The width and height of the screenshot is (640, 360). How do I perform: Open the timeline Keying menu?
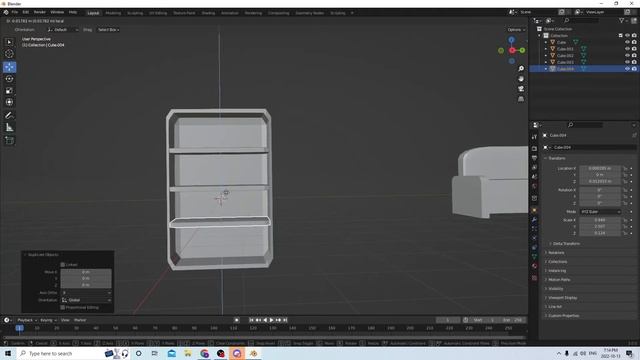coord(48,320)
